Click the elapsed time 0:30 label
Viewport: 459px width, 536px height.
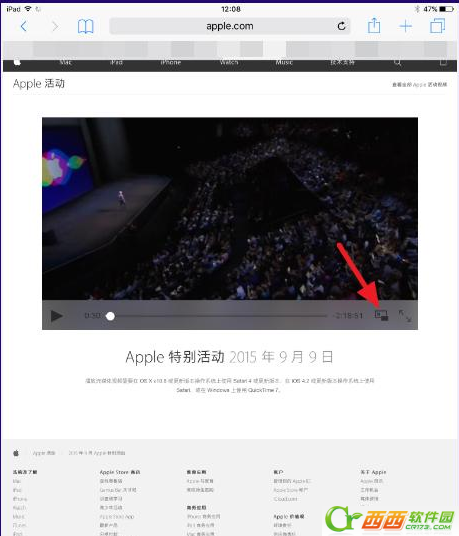point(92,315)
